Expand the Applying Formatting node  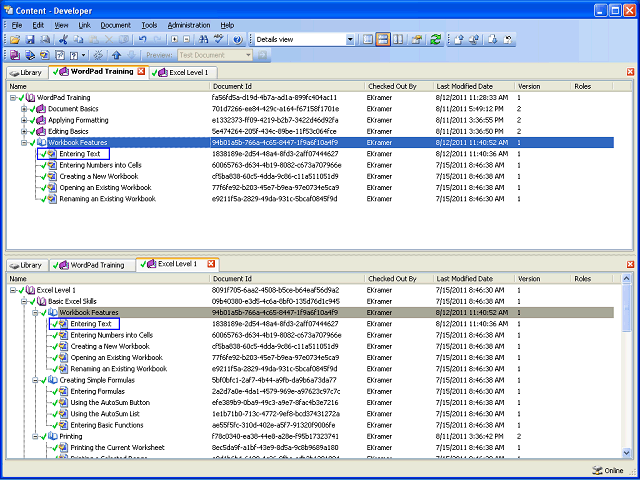point(24,120)
